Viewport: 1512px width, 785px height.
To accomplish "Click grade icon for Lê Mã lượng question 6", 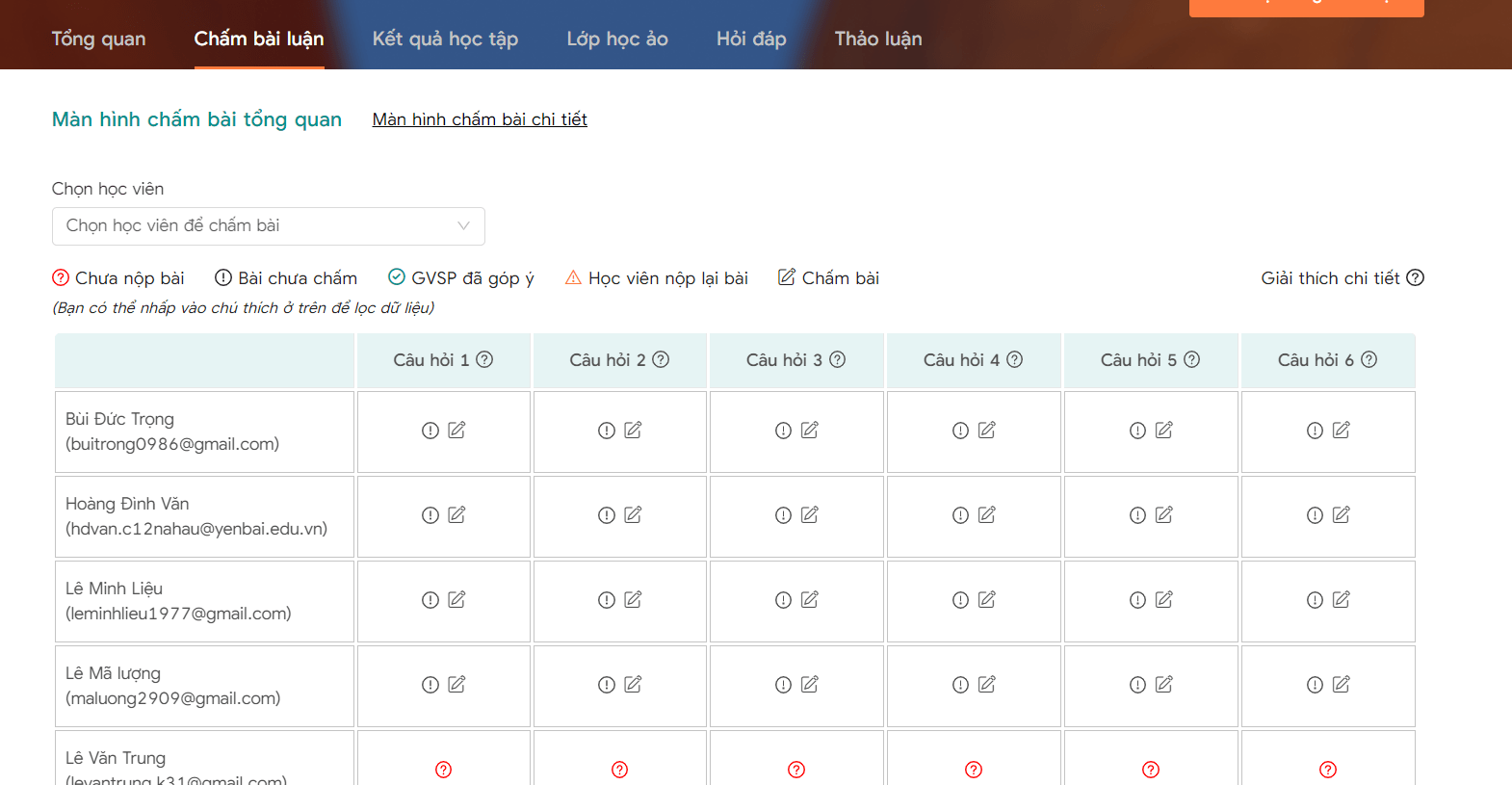I will point(1342,685).
